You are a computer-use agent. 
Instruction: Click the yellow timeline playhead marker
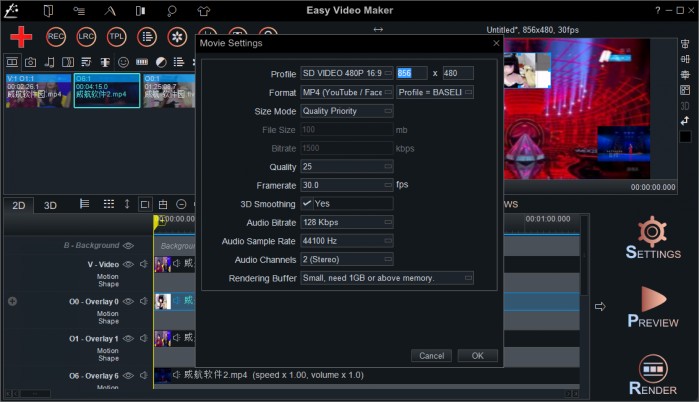click(159, 222)
